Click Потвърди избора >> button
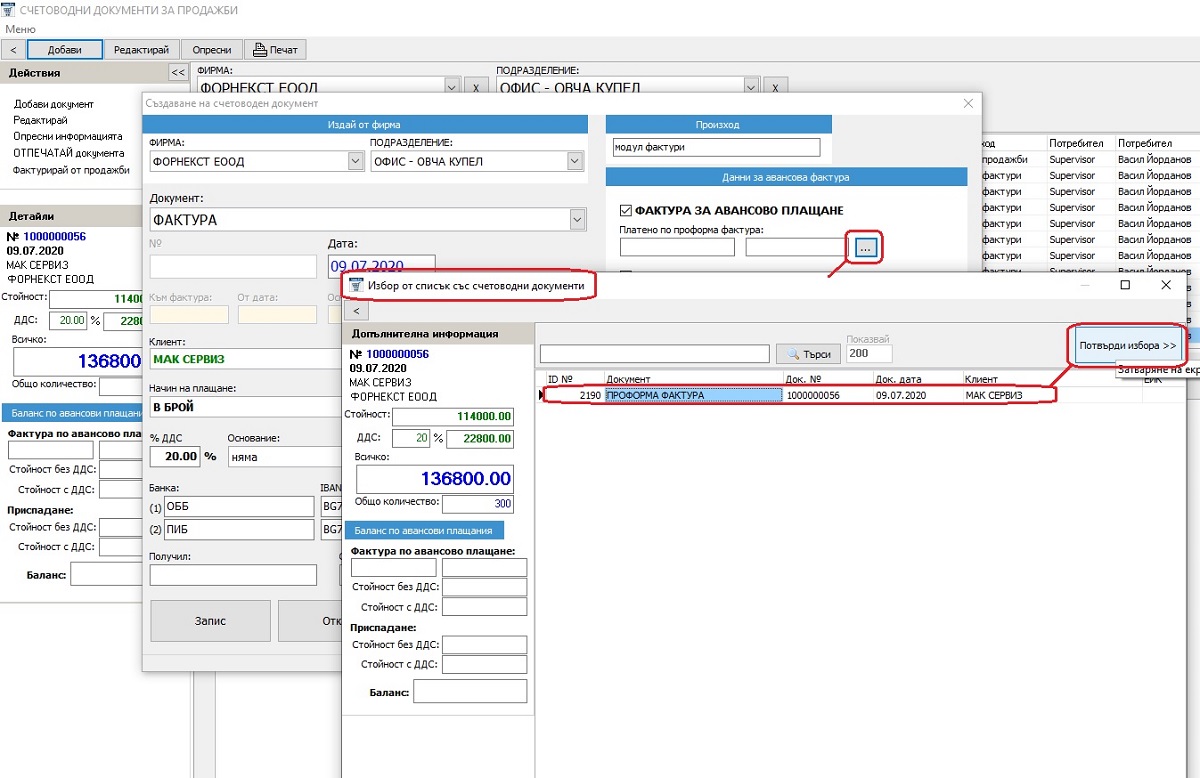The width and height of the screenshot is (1200, 778). point(1126,346)
